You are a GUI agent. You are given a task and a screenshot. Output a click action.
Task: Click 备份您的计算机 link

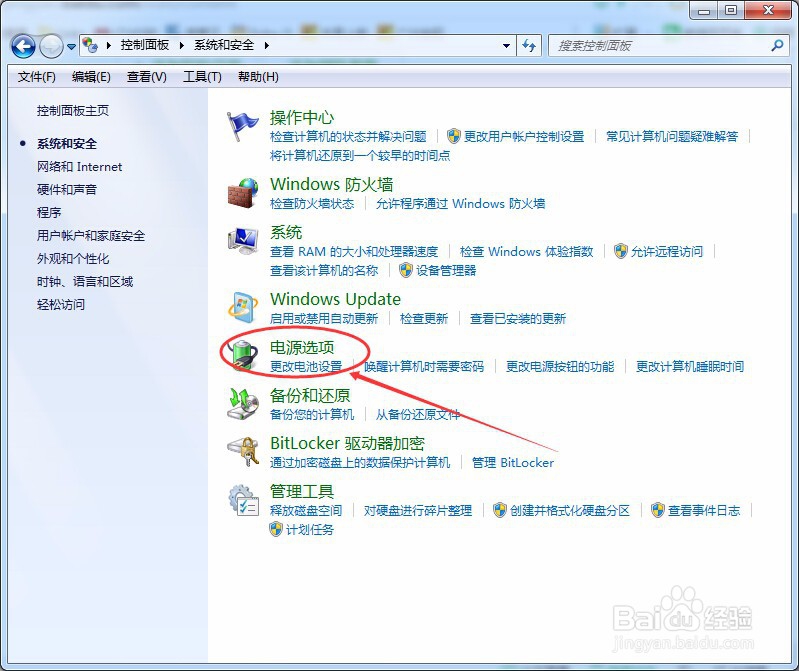point(312,415)
